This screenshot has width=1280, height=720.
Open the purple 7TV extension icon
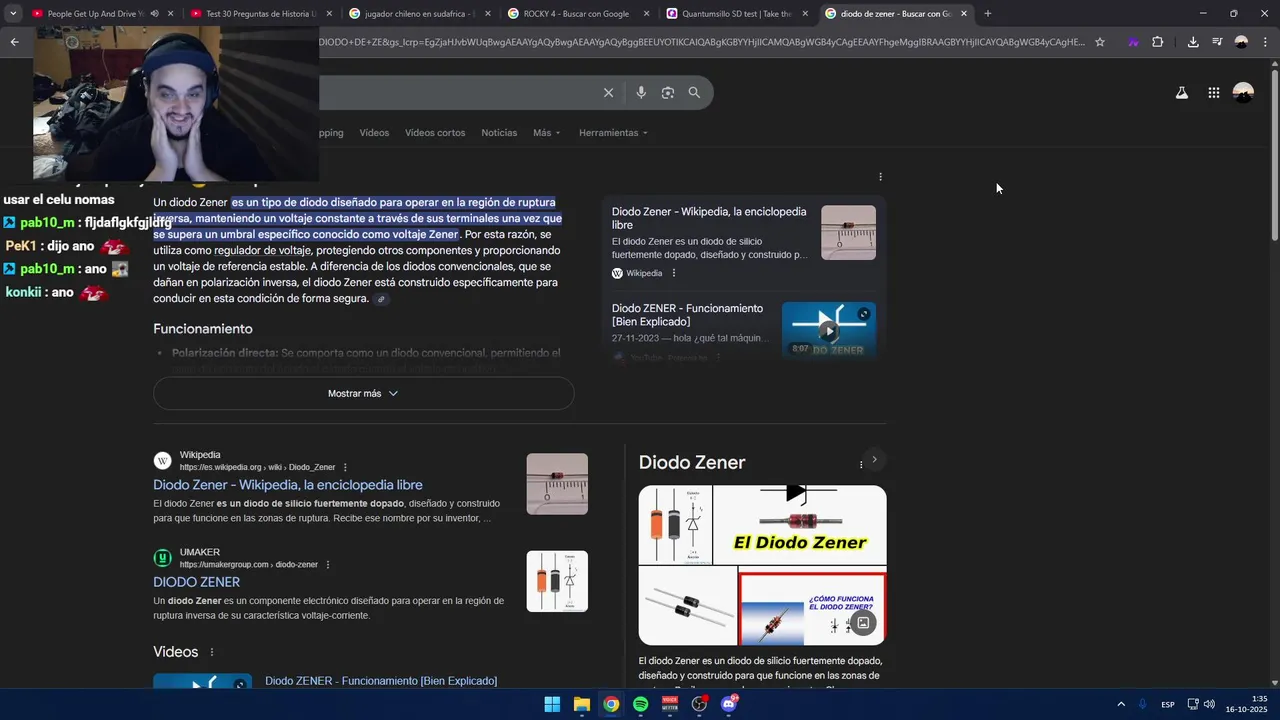(1133, 42)
